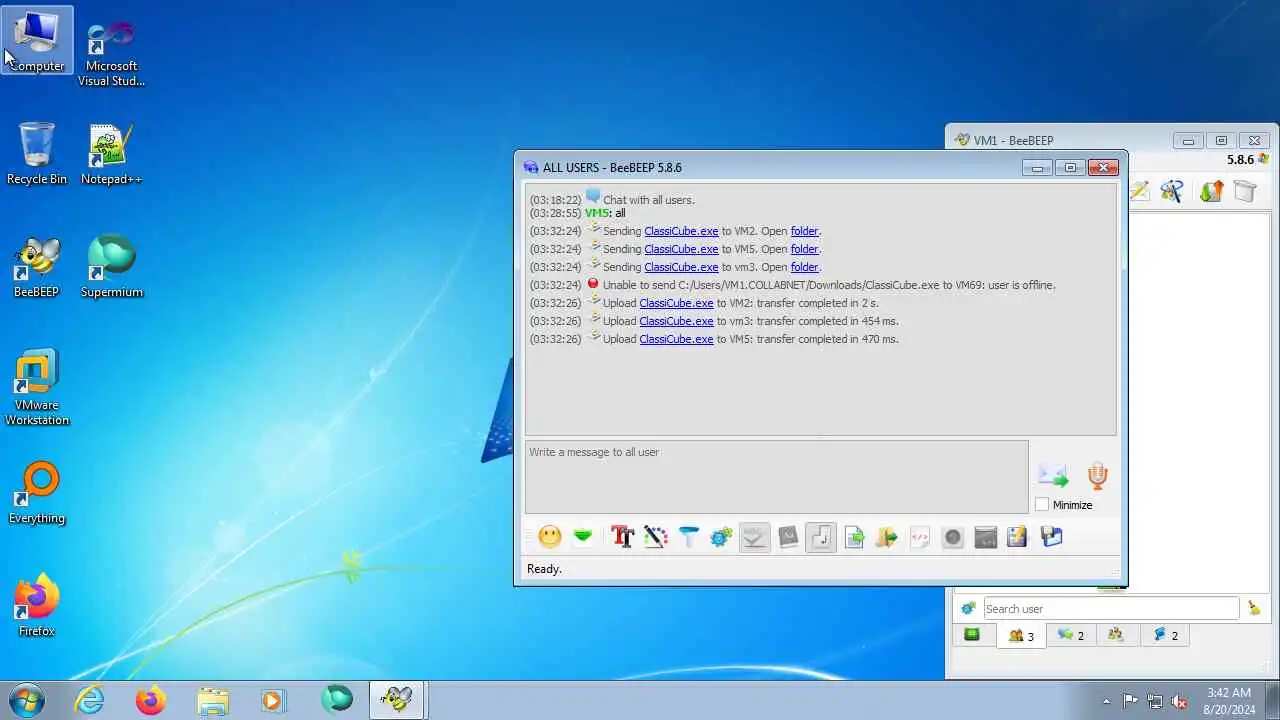Click the green up-arrow icon in VM1 window
This screenshot has width=1280, height=720.
click(1211, 190)
